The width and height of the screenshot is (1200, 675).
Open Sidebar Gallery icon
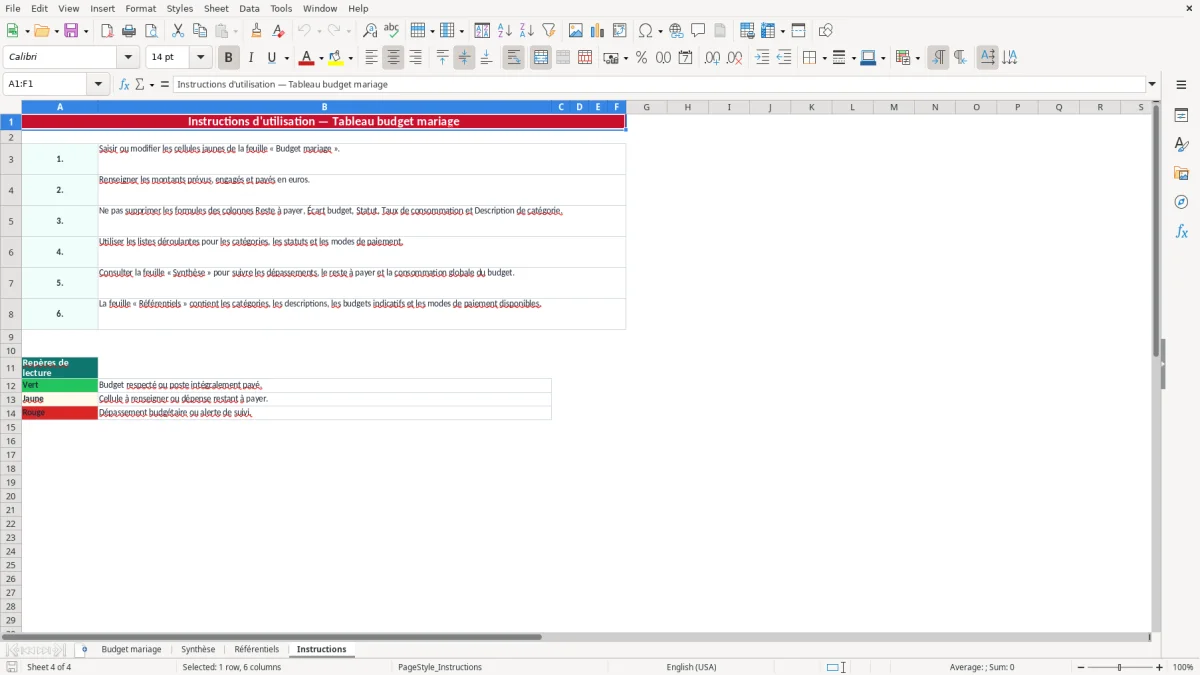coord(1181,174)
